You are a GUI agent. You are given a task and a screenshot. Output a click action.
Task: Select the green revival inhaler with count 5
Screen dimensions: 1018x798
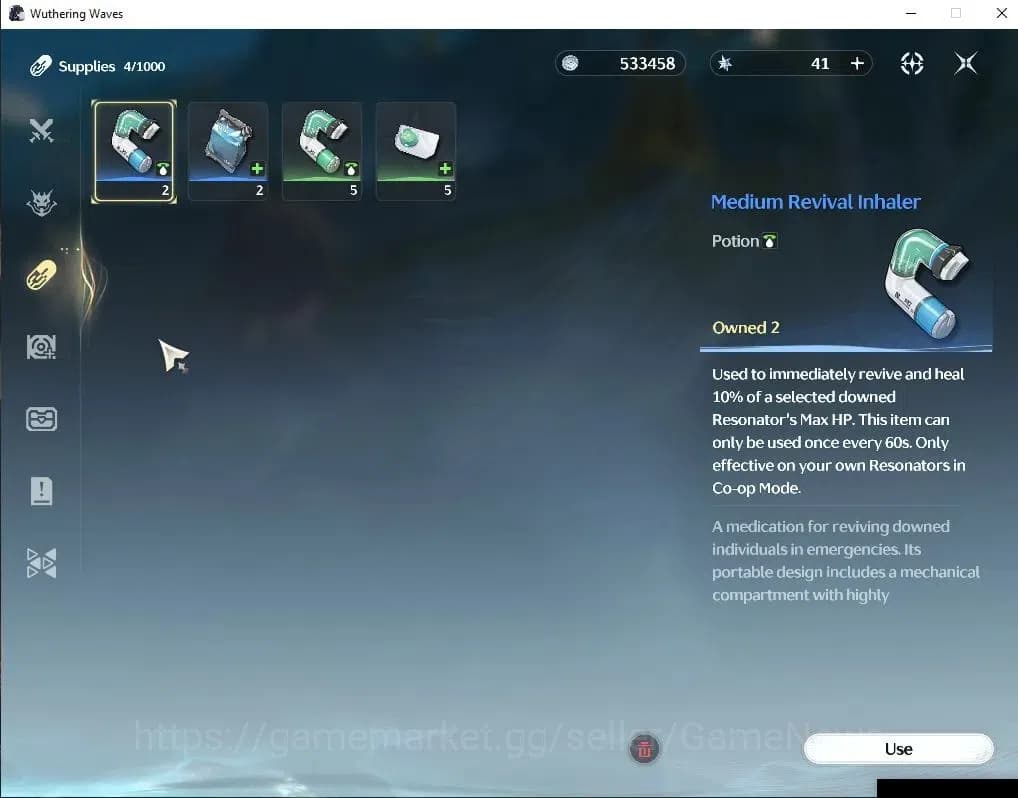click(x=322, y=151)
